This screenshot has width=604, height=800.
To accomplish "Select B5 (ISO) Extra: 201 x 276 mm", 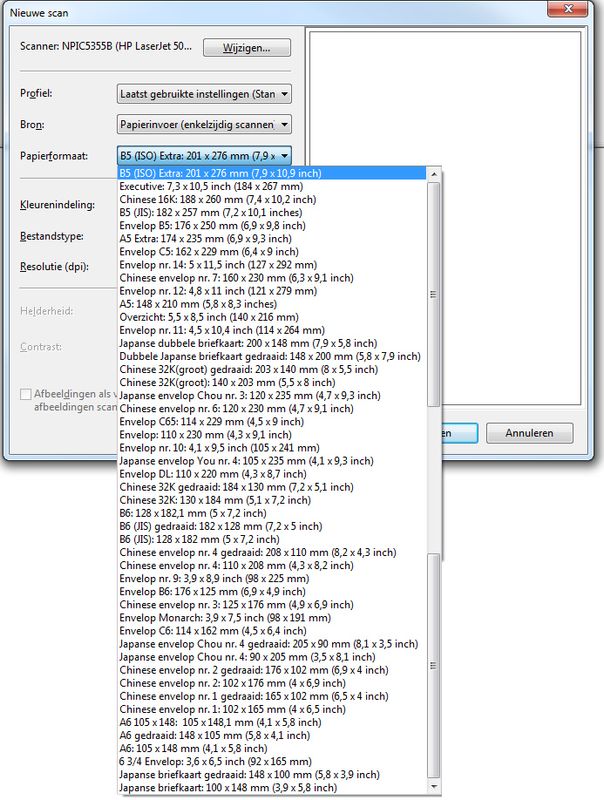I will tap(272, 173).
